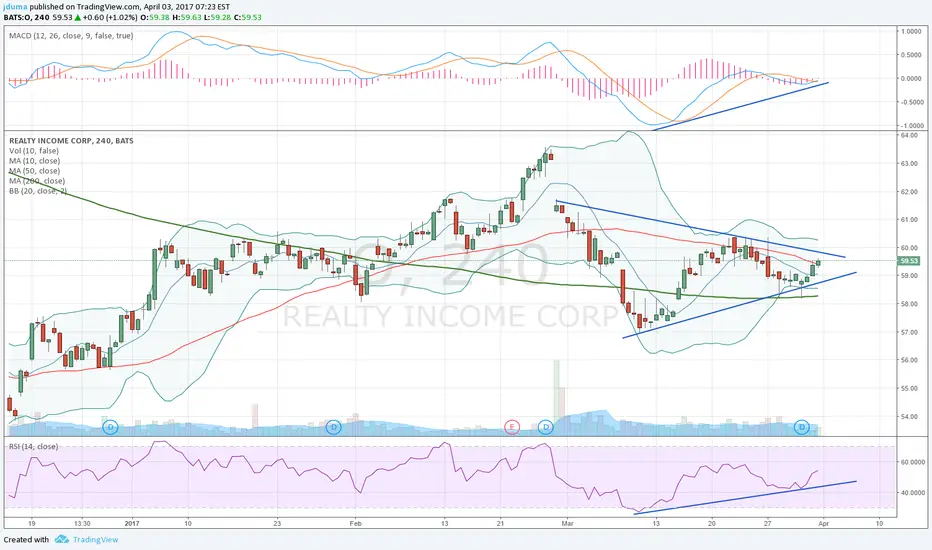Select the Vol (10, false) indicator legend

(x=34, y=151)
